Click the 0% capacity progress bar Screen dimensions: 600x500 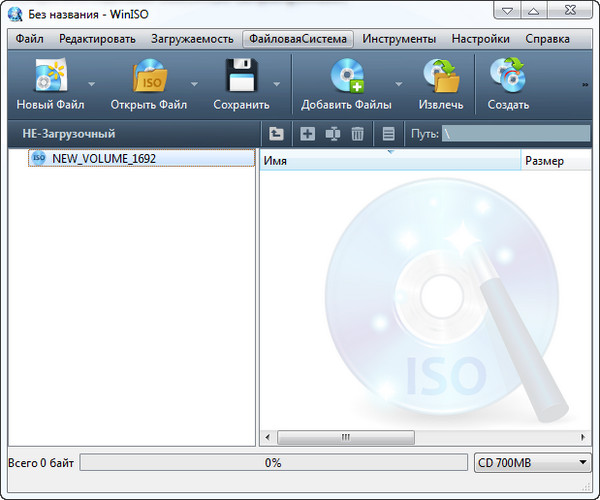pyautogui.click(x=274, y=463)
